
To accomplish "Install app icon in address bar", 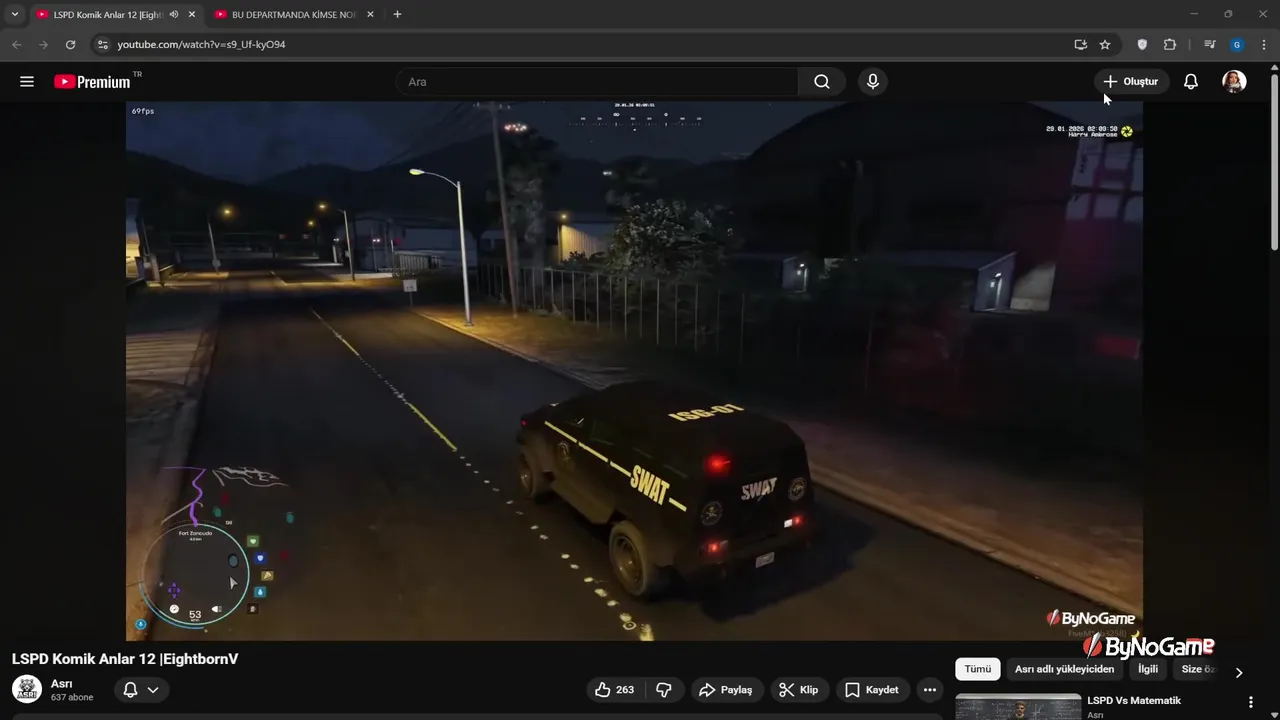I will point(1080,44).
